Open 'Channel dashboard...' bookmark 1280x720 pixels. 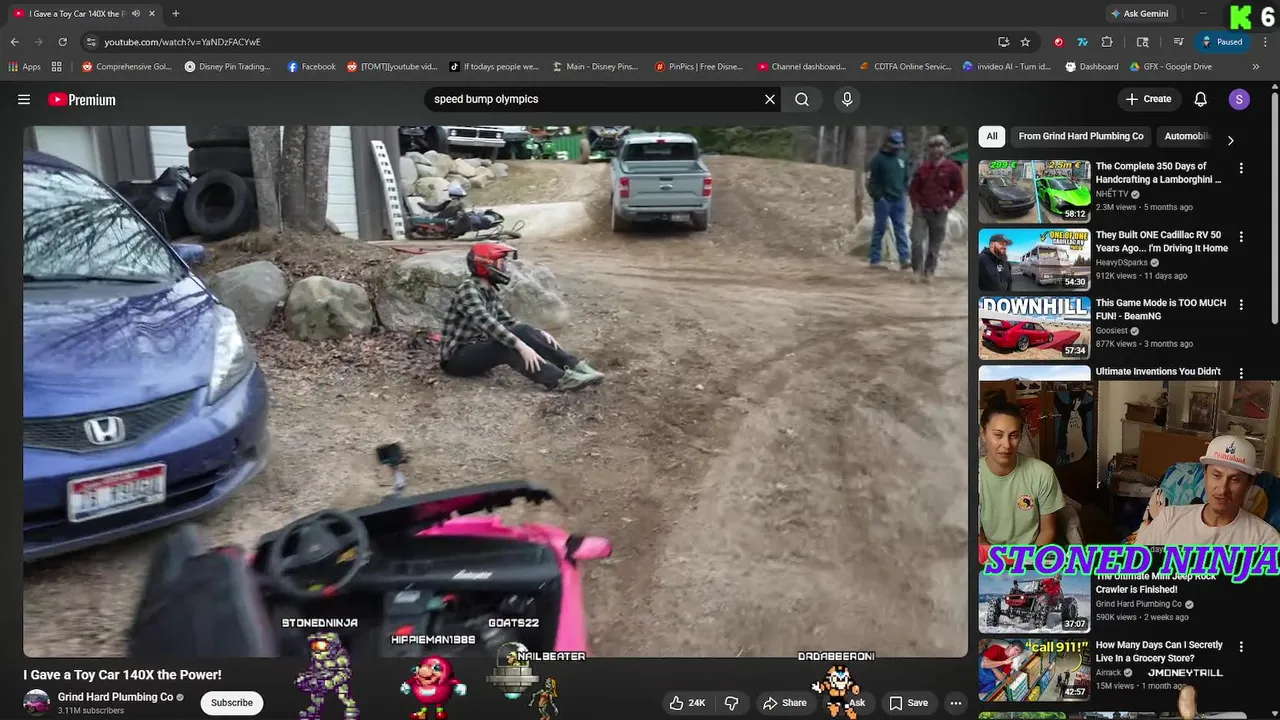[802, 67]
